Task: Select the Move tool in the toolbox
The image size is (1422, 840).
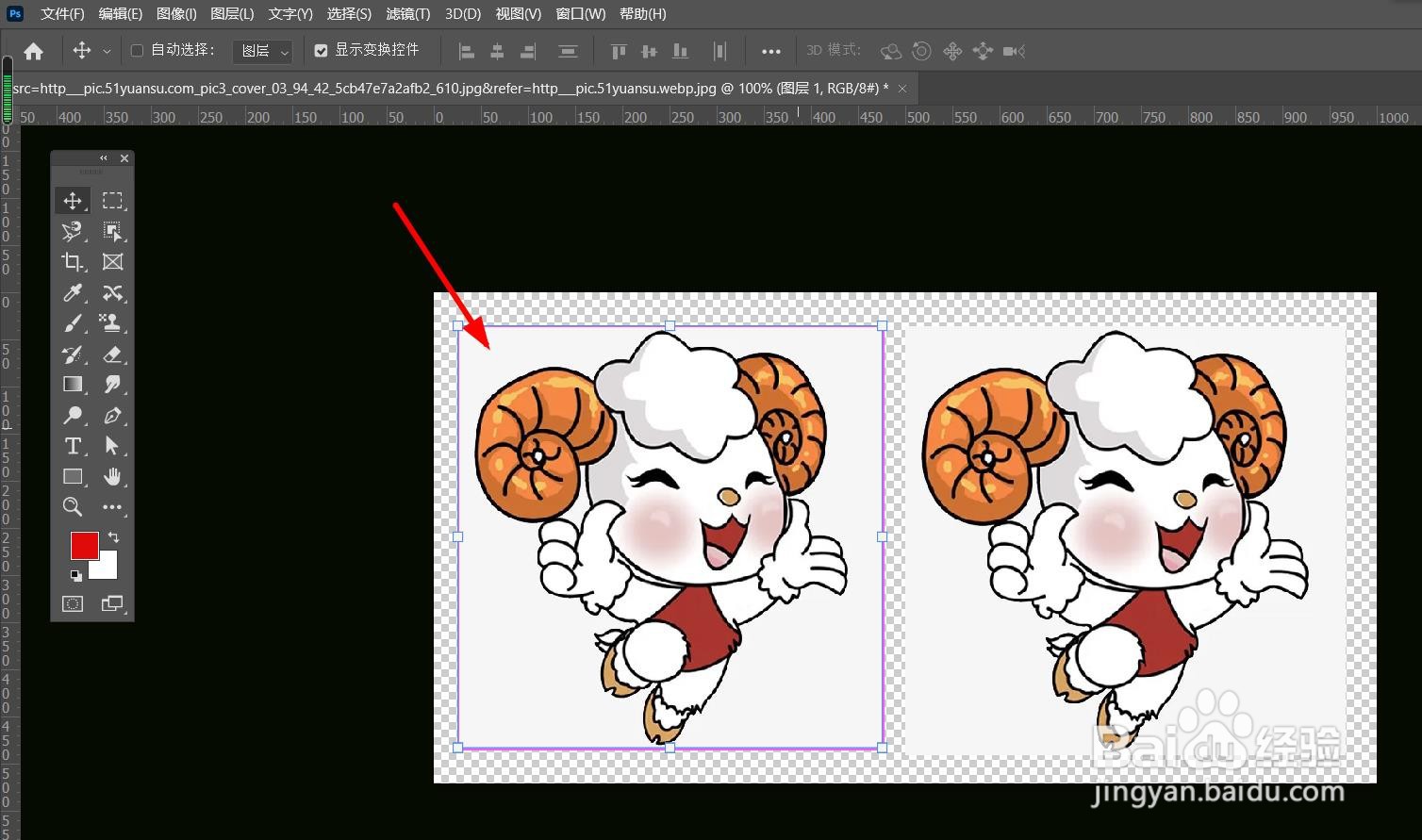Action: [73, 201]
